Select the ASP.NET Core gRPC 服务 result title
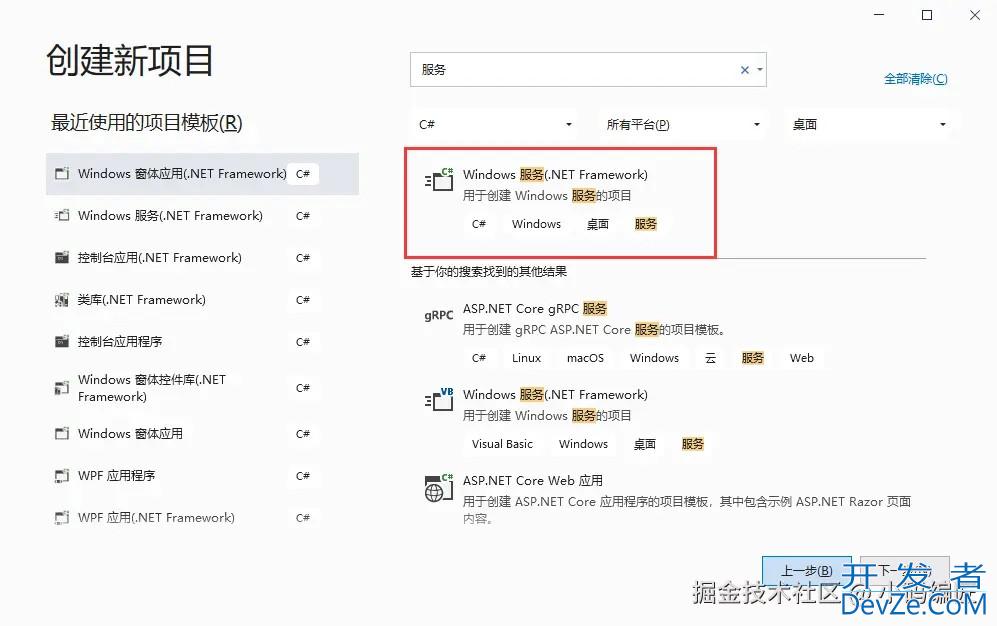This screenshot has height=626, width=997. point(535,308)
